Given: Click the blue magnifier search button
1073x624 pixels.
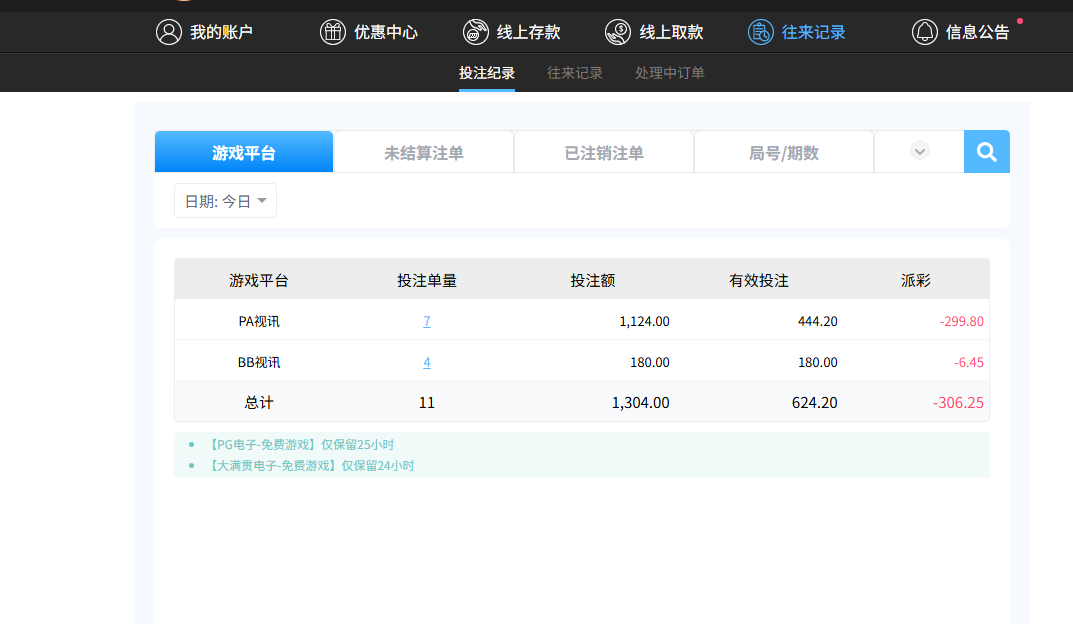Looking at the screenshot, I should click(986, 152).
